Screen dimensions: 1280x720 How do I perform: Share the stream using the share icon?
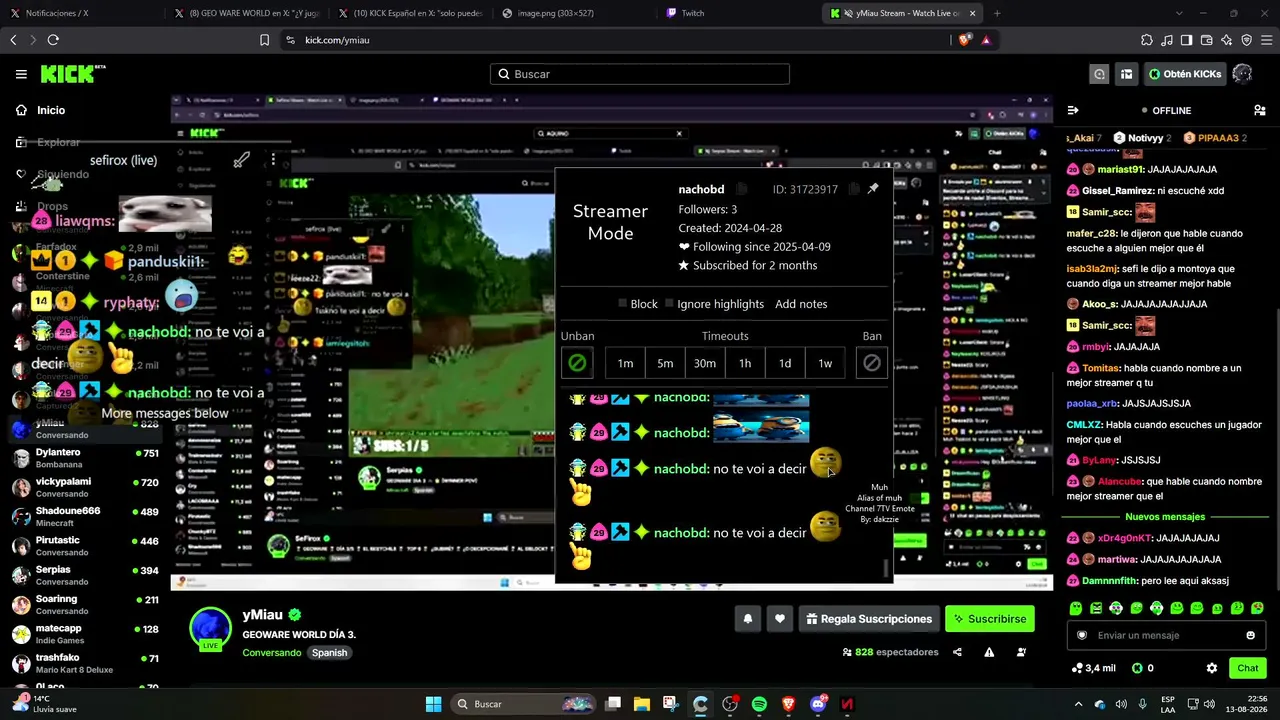coord(957,652)
